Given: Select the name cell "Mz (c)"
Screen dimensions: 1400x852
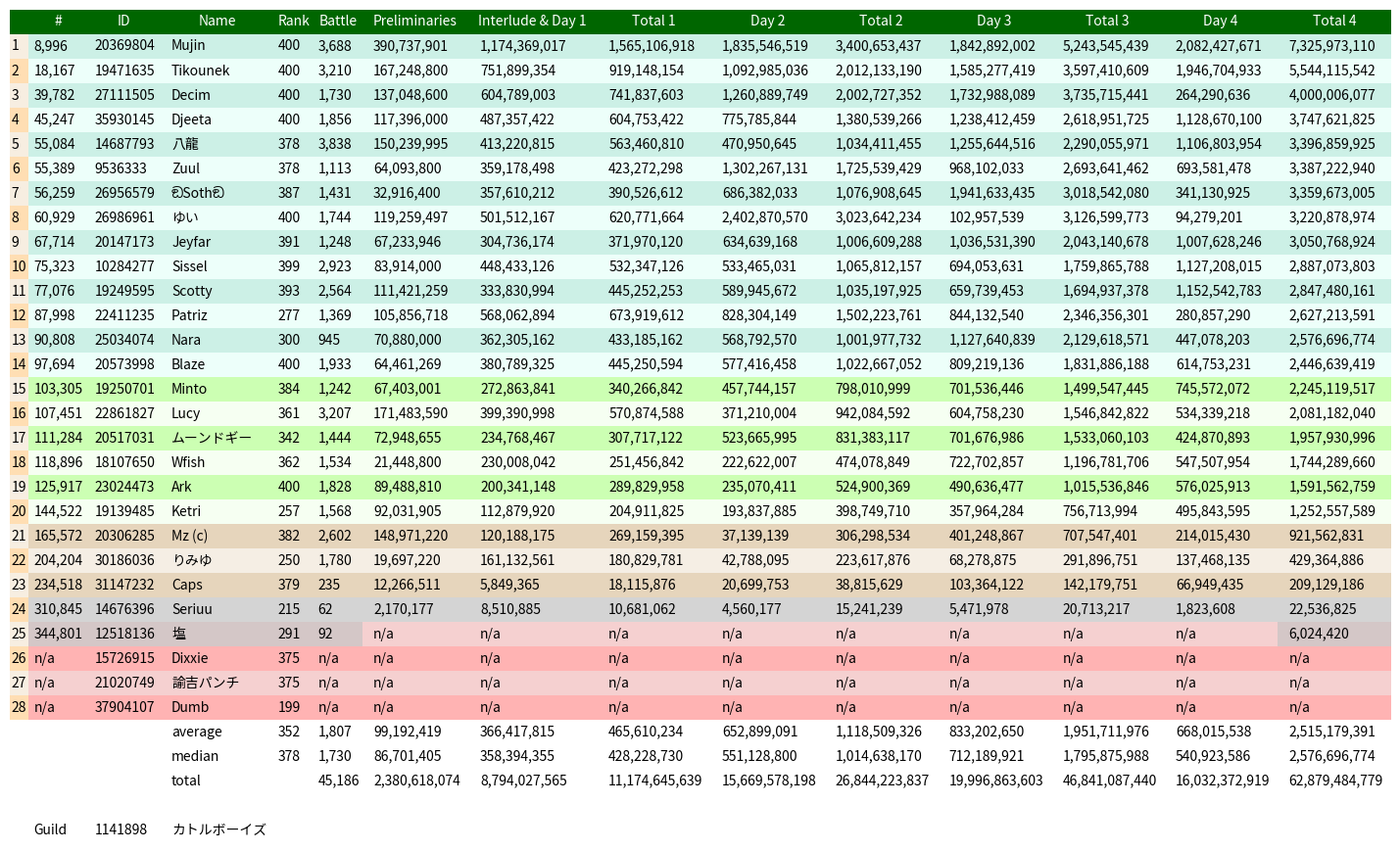Looking at the screenshot, I should point(190,536).
